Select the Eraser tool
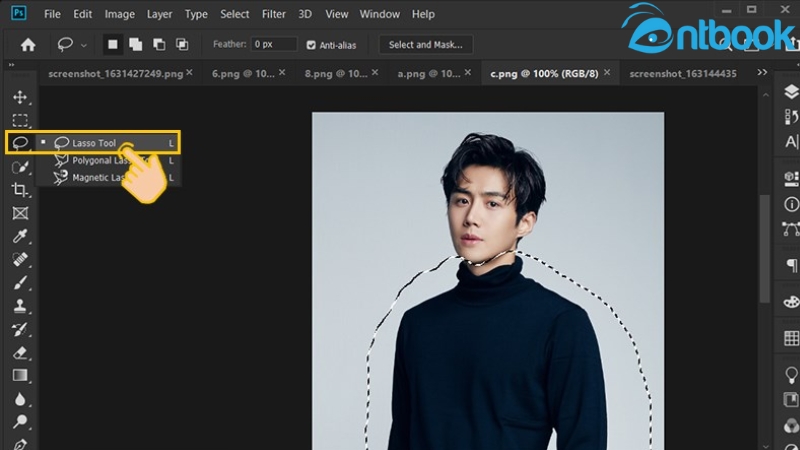 tap(20, 352)
